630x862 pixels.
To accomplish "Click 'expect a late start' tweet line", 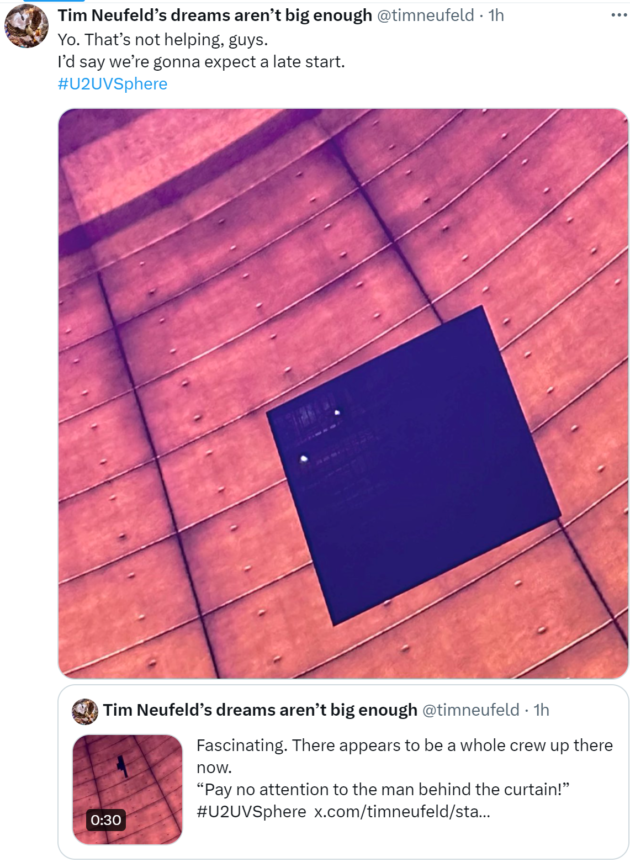I will click(x=201, y=62).
